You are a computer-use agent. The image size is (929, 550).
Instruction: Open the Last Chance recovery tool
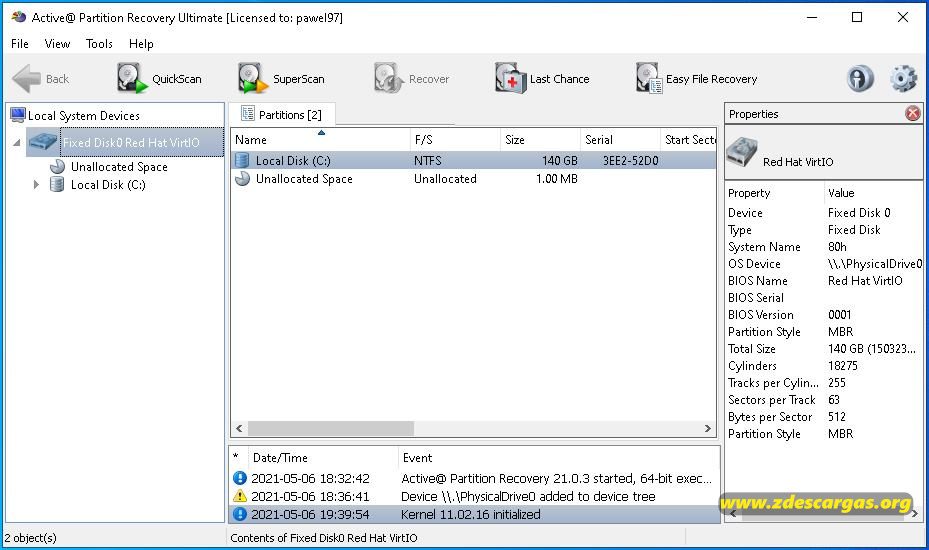tap(542, 78)
